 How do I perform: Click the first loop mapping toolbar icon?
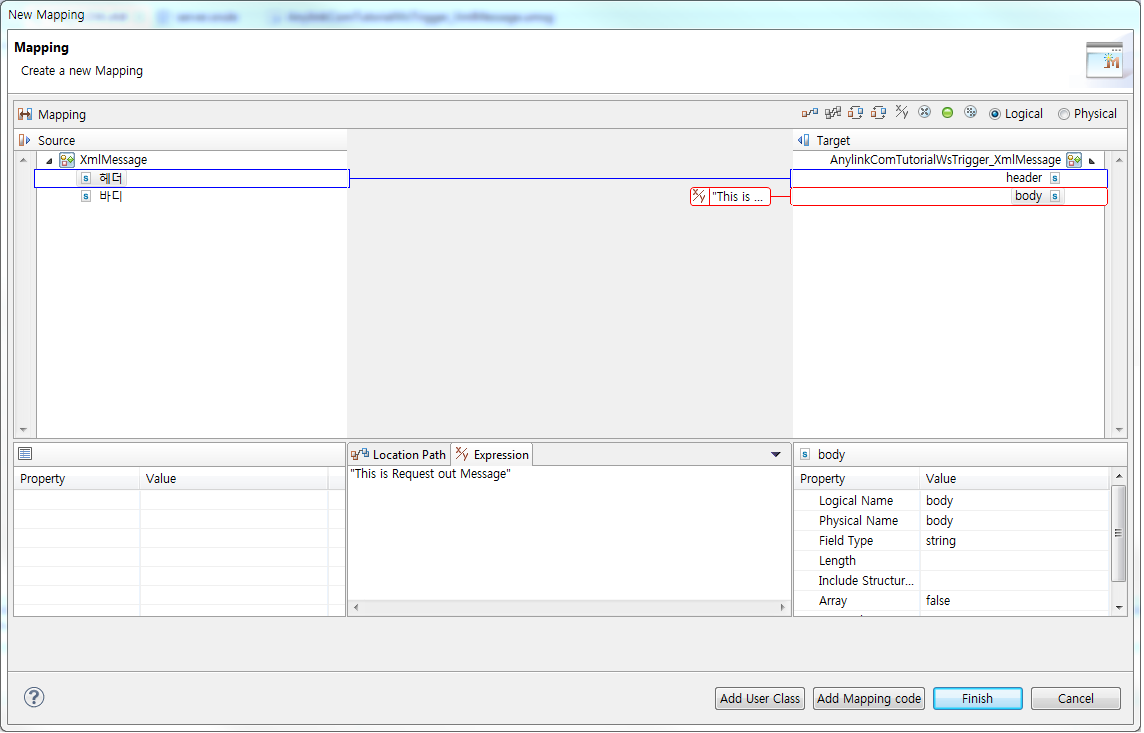856,112
